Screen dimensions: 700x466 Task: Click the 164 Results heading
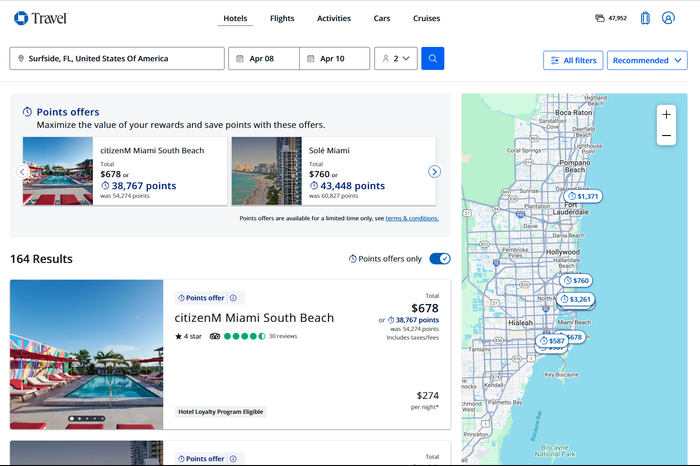(42, 259)
